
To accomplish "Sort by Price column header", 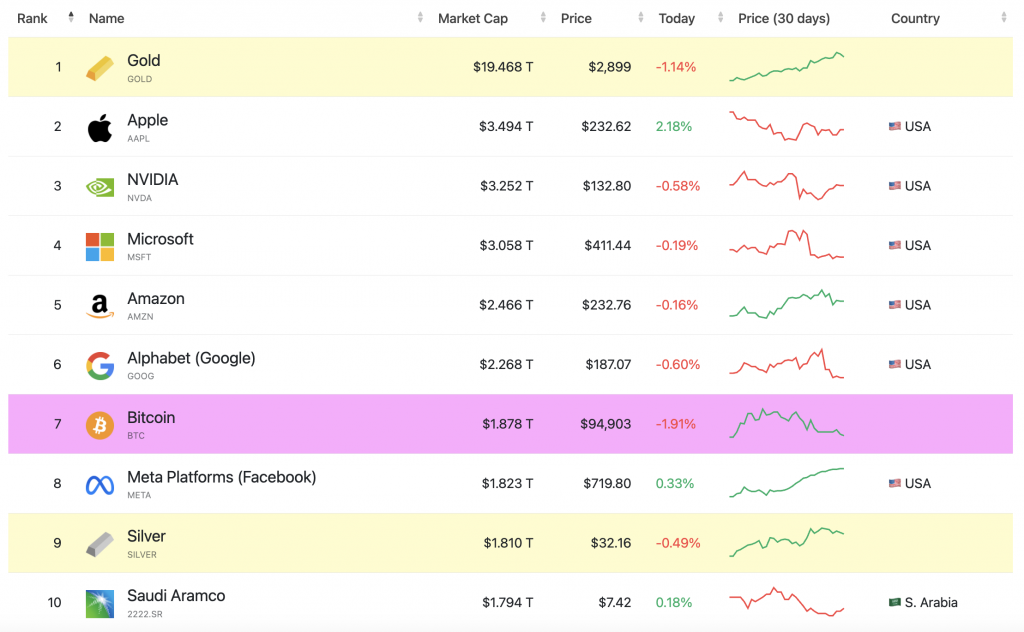I will (x=576, y=18).
